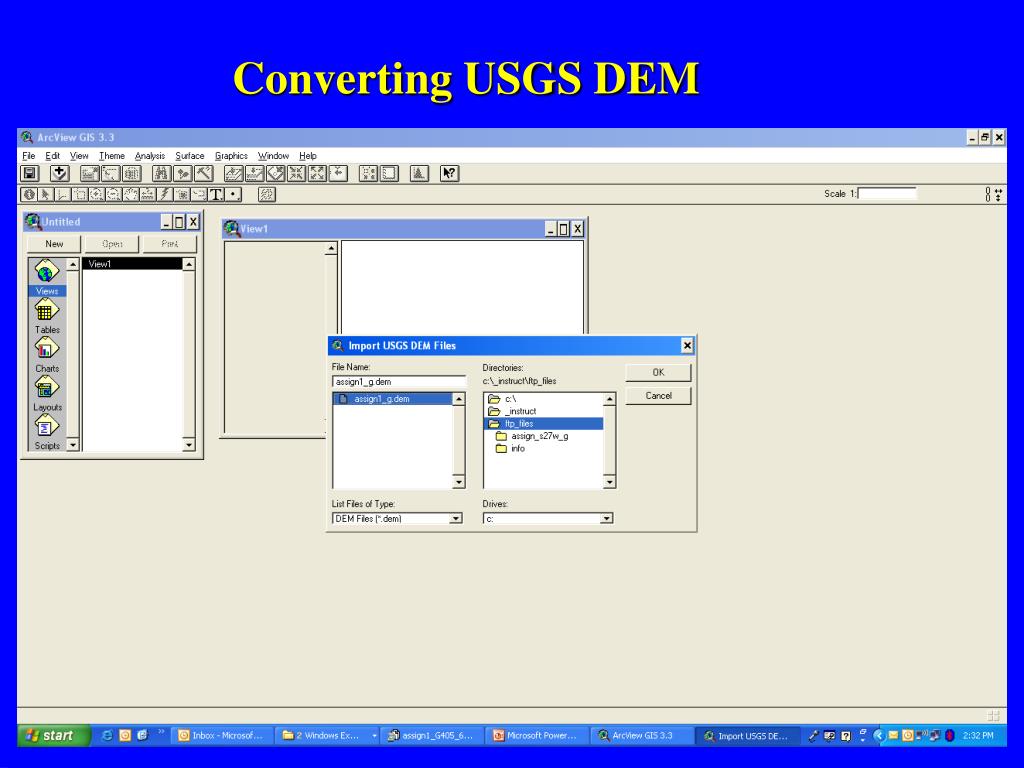1024x768 pixels.
Task: Open the File menu
Action: coord(29,155)
